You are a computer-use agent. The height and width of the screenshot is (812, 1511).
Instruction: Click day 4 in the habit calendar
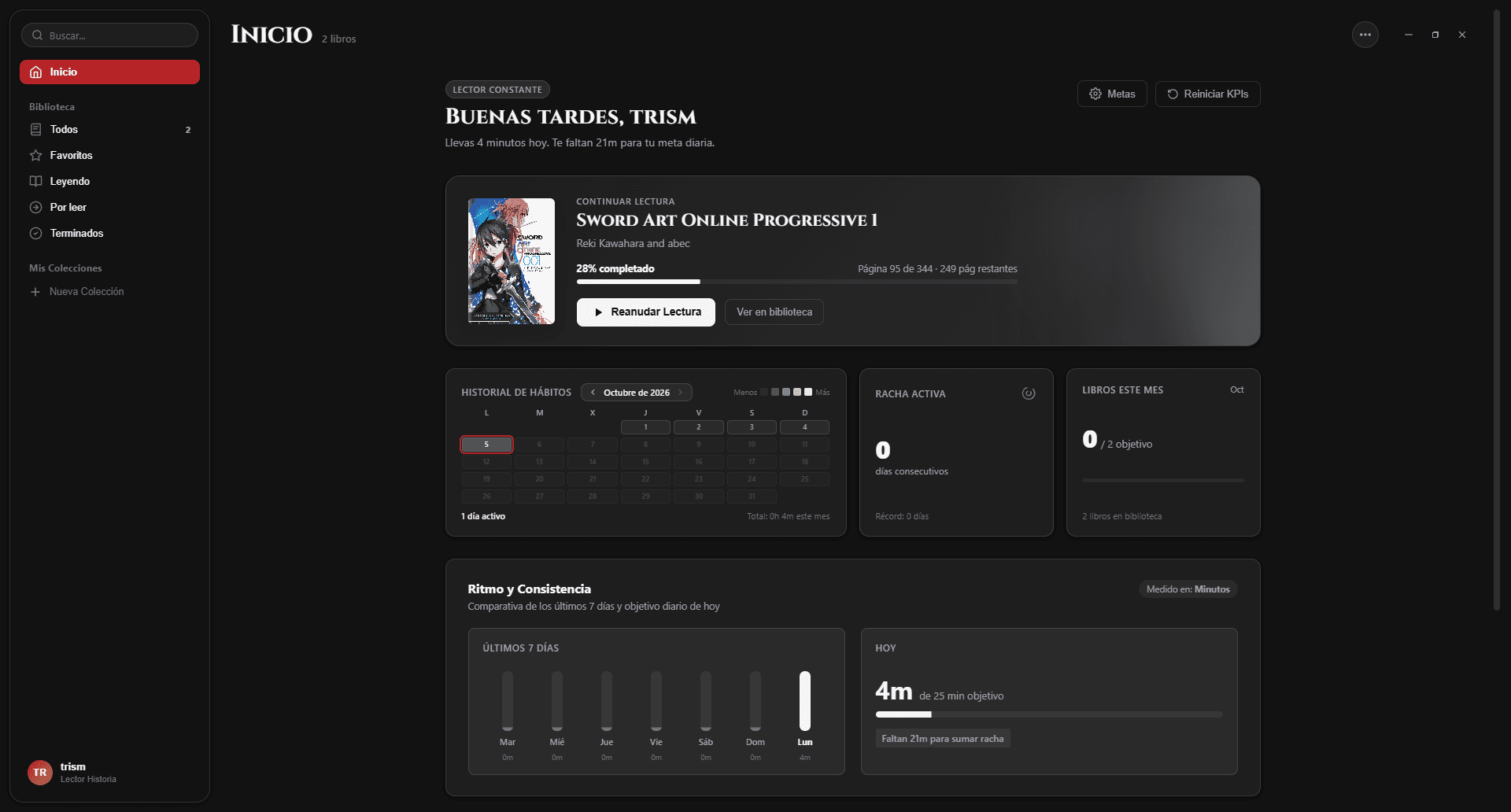[x=804, y=427]
